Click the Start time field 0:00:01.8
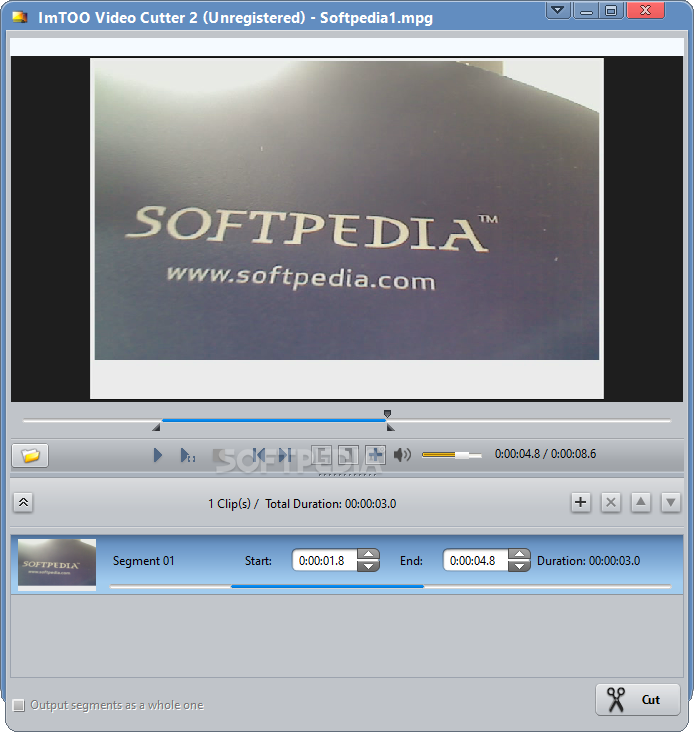 (324, 560)
